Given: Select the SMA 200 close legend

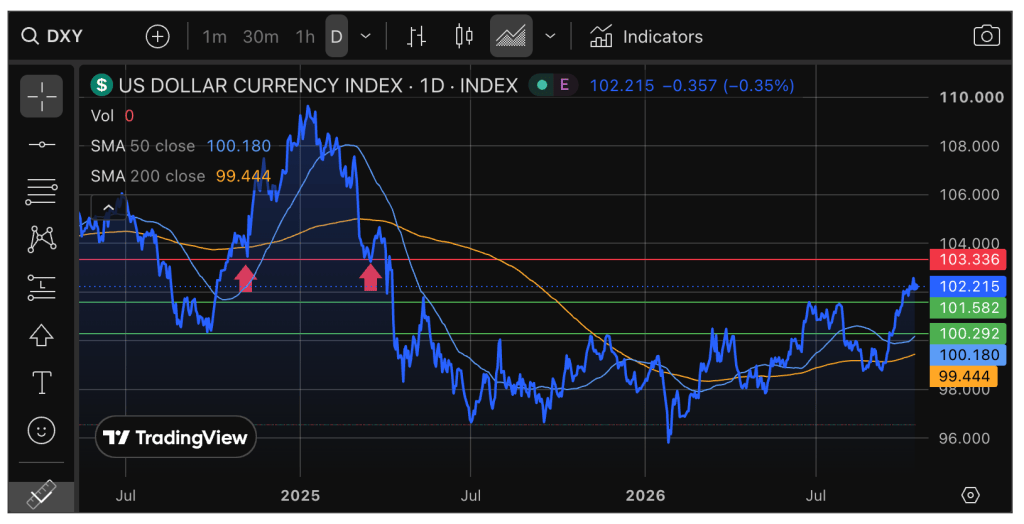Looking at the screenshot, I should 180,176.
